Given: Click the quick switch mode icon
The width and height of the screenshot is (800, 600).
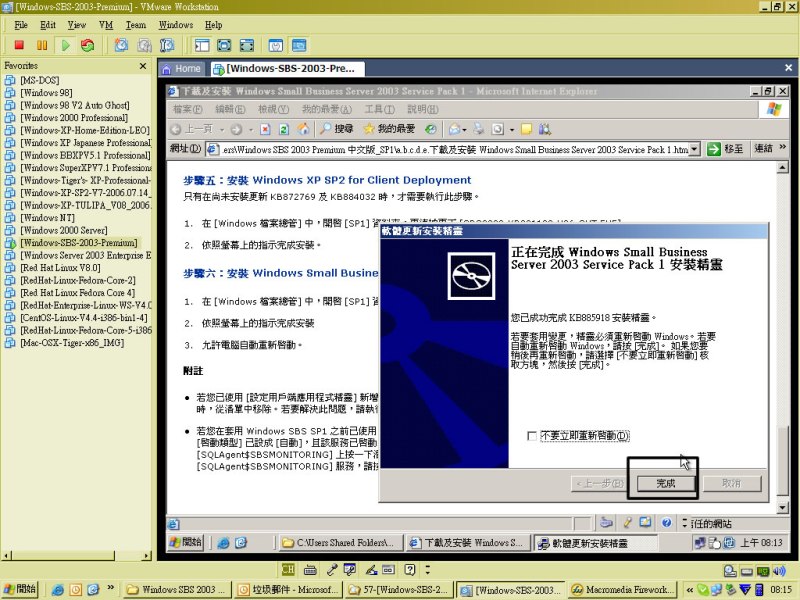Looking at the screenshot, I should [x=247, y=45].
